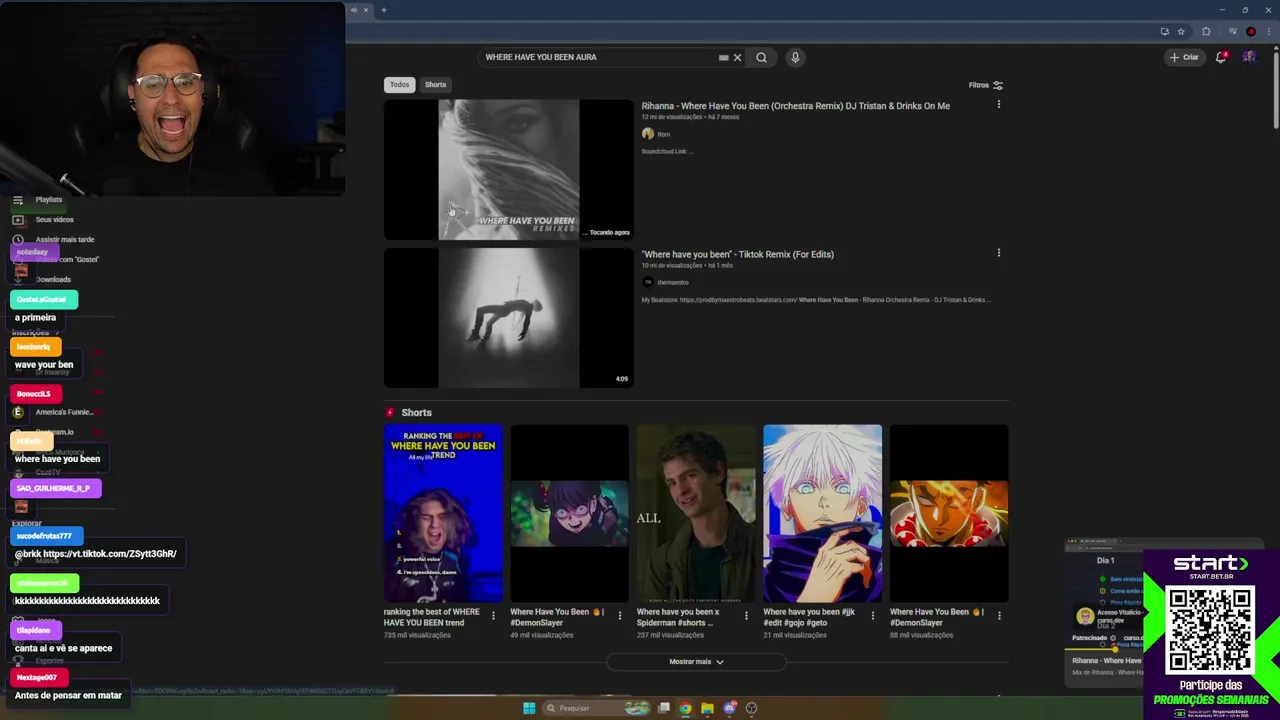
Task: Open options for 49 mil views DemonSlayer short
Action: (619, 615)
